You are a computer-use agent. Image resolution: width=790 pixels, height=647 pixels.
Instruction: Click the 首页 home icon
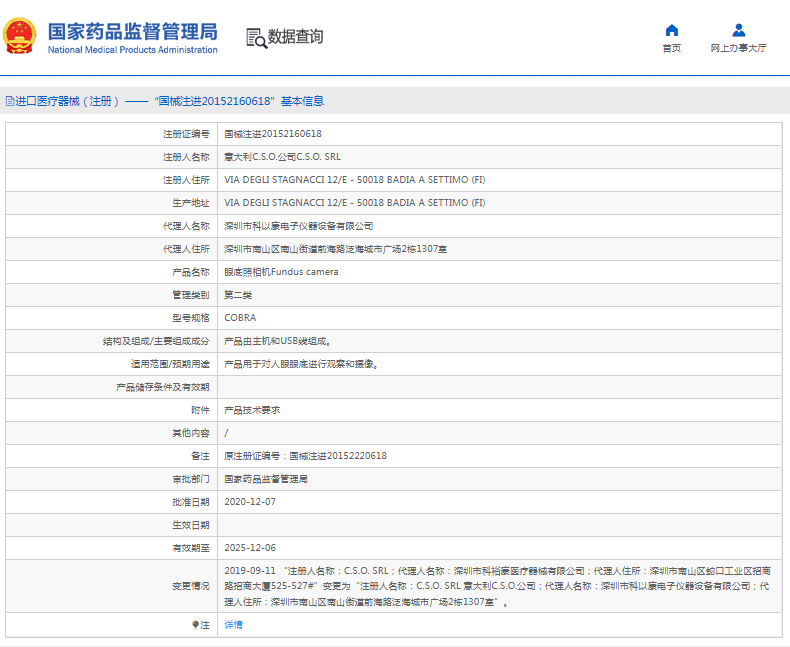click(671, 30)
